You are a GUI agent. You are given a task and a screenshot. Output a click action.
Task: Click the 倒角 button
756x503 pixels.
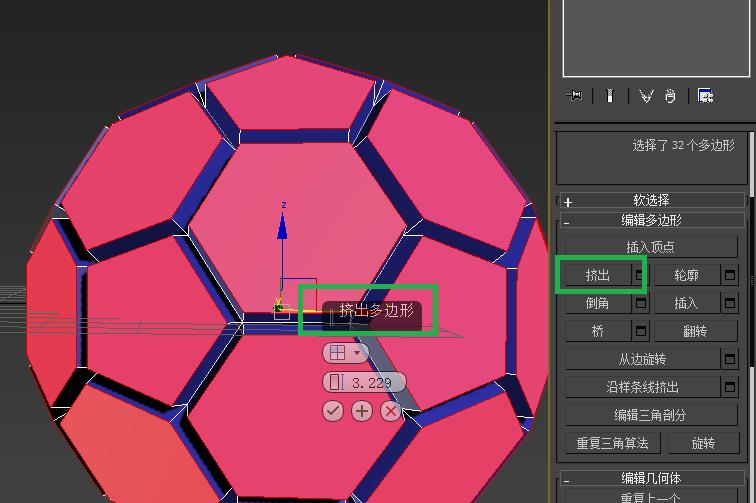pyautogui.click(x=598, y=303)
